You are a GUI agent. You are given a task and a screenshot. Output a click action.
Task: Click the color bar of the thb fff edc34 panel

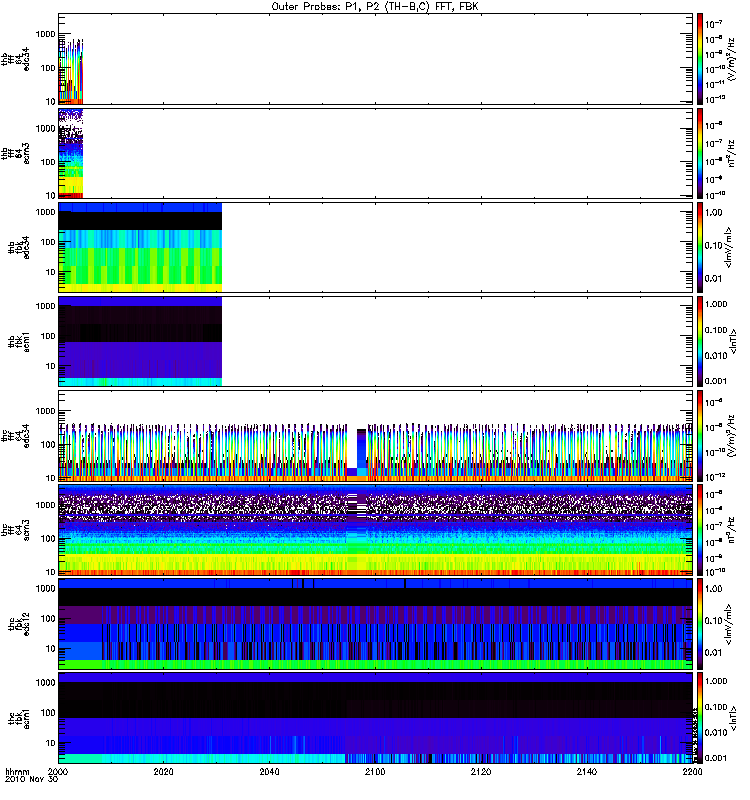coord(700,59)
